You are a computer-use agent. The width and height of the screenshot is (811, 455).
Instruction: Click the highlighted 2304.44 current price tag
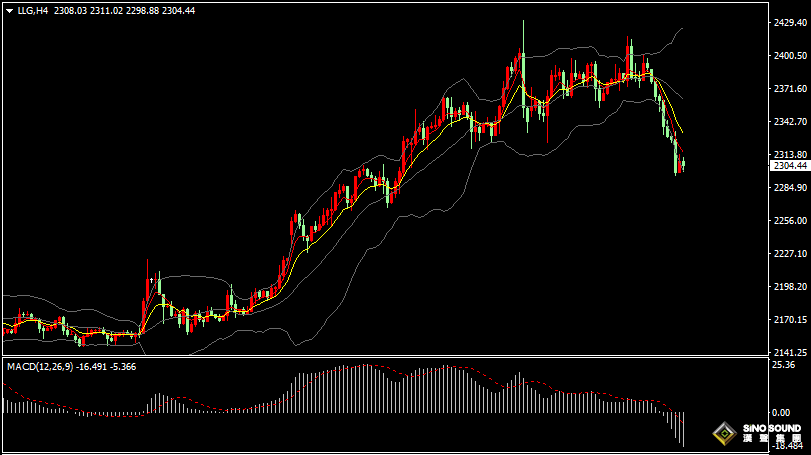pos(789,166)
